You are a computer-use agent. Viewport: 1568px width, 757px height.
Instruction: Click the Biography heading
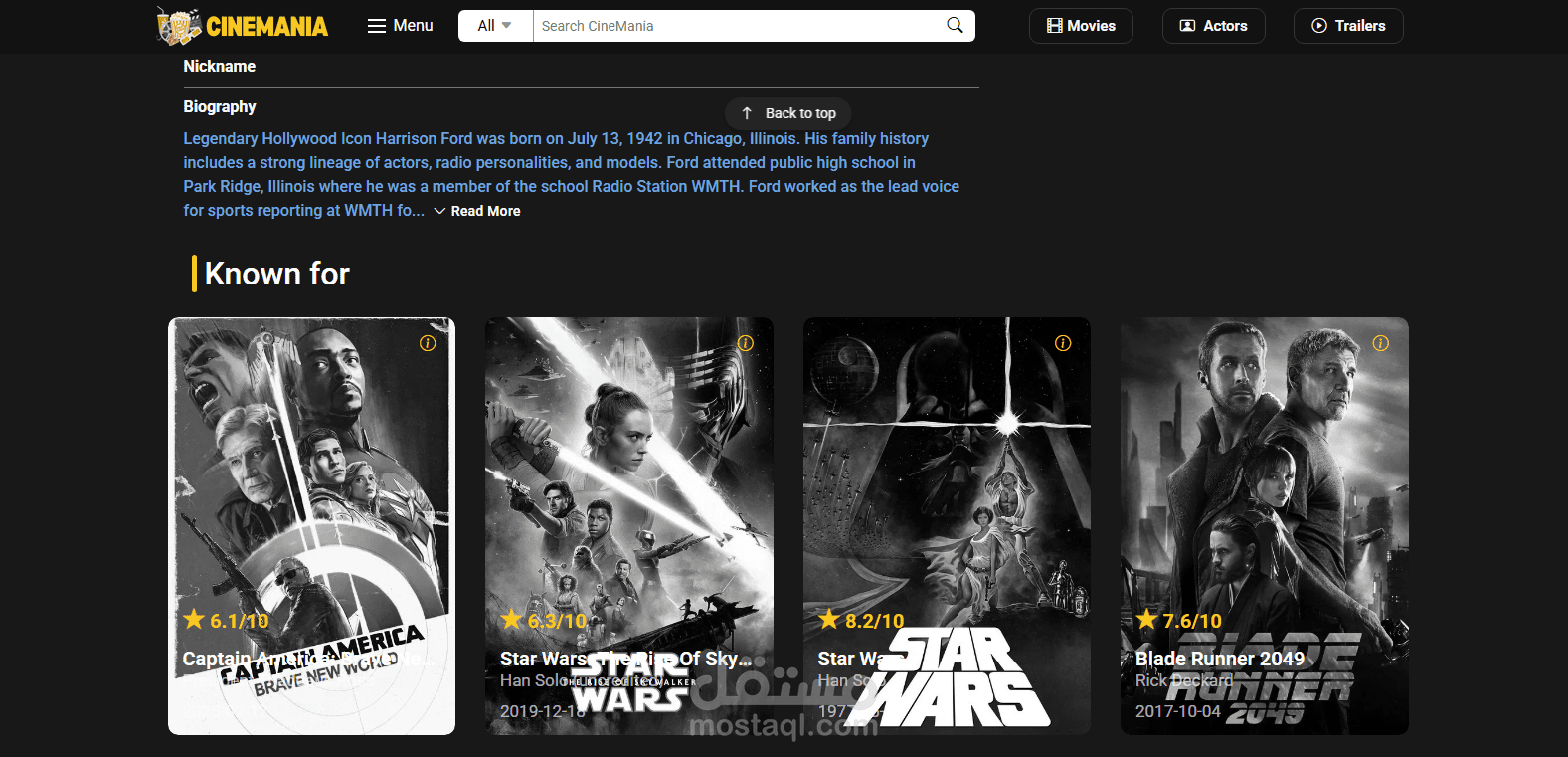click(220, 106)
